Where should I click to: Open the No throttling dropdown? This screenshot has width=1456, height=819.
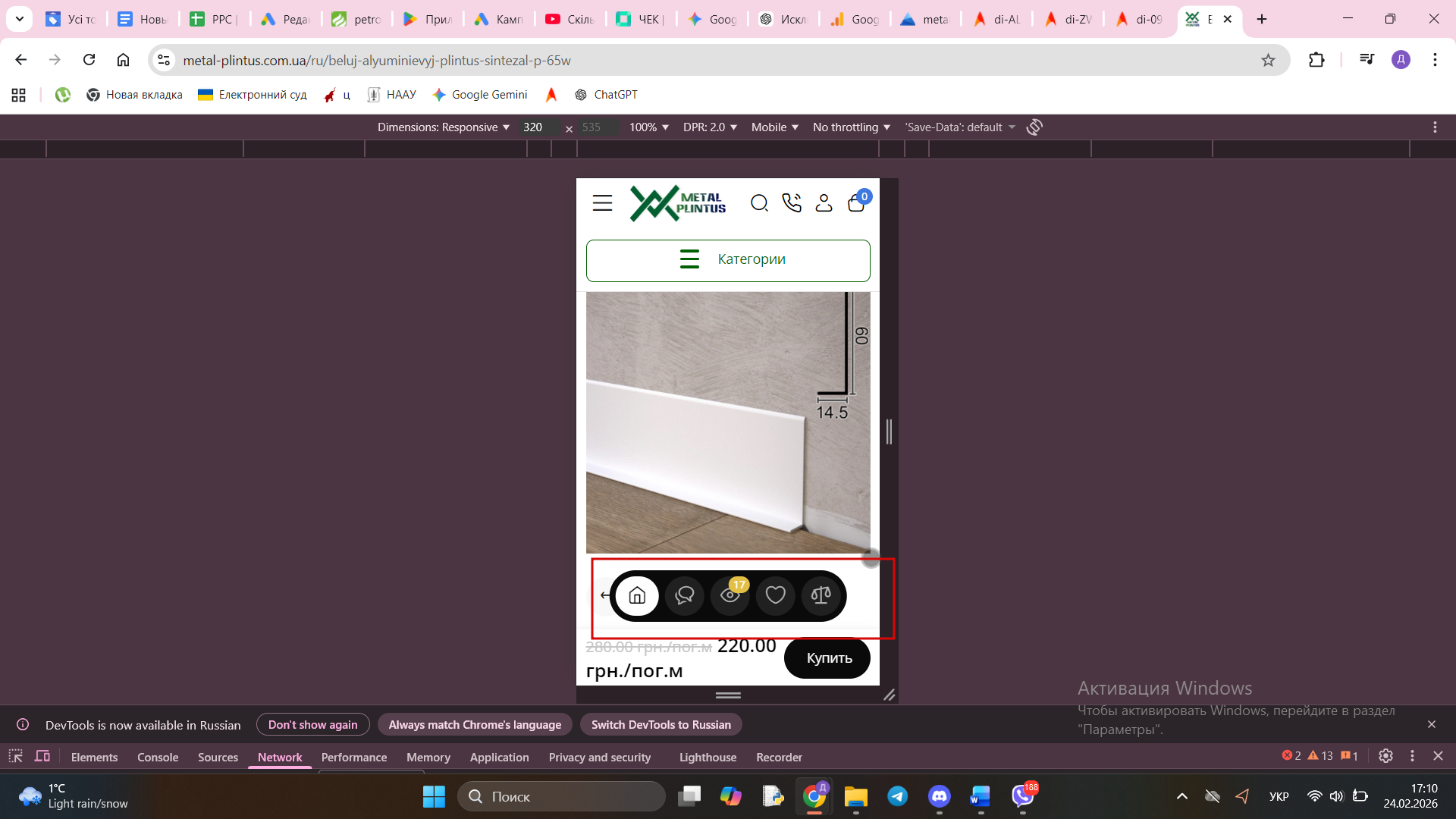[851, 127]
